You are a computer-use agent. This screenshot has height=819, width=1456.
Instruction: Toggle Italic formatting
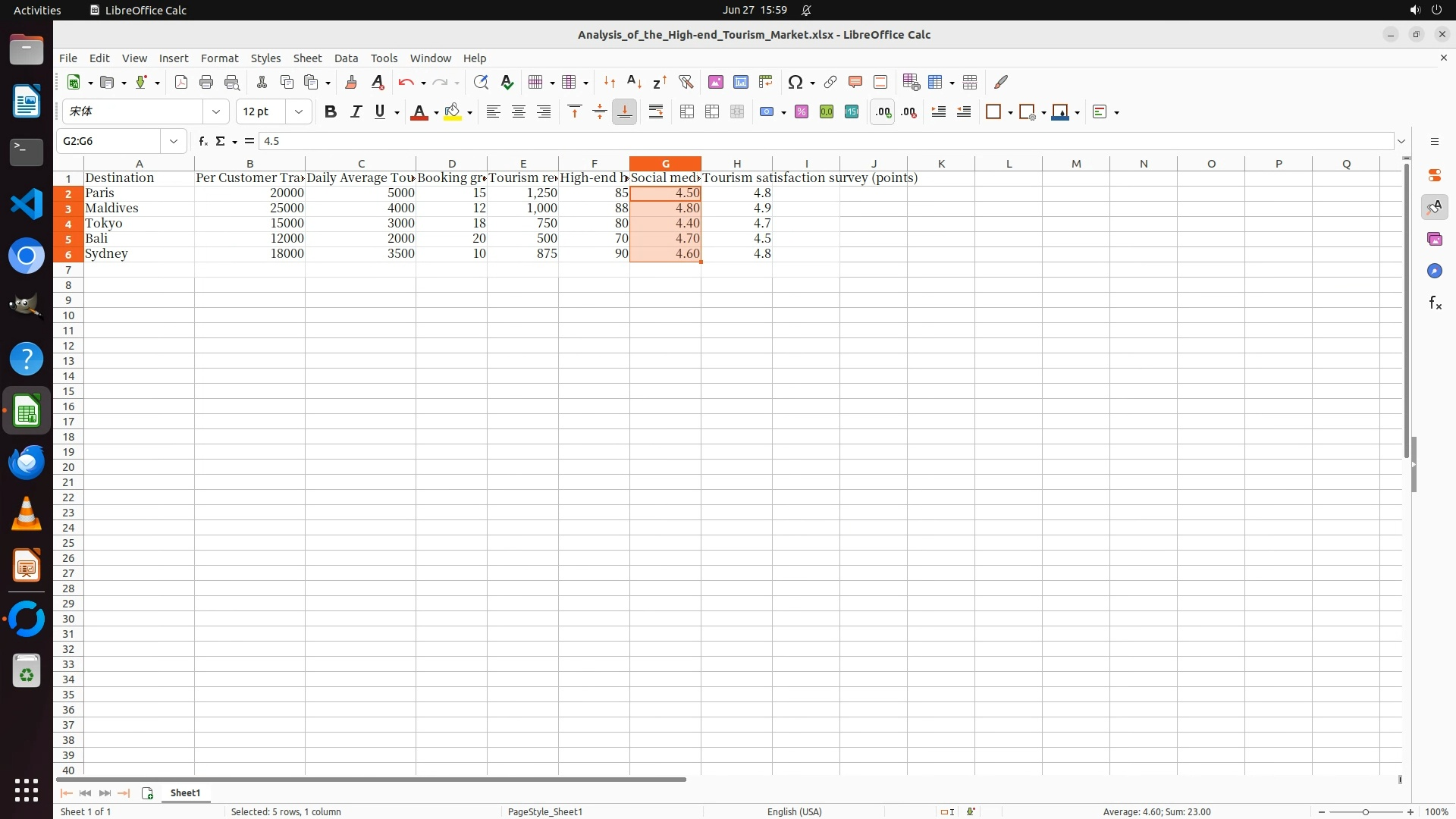point(356,112)
